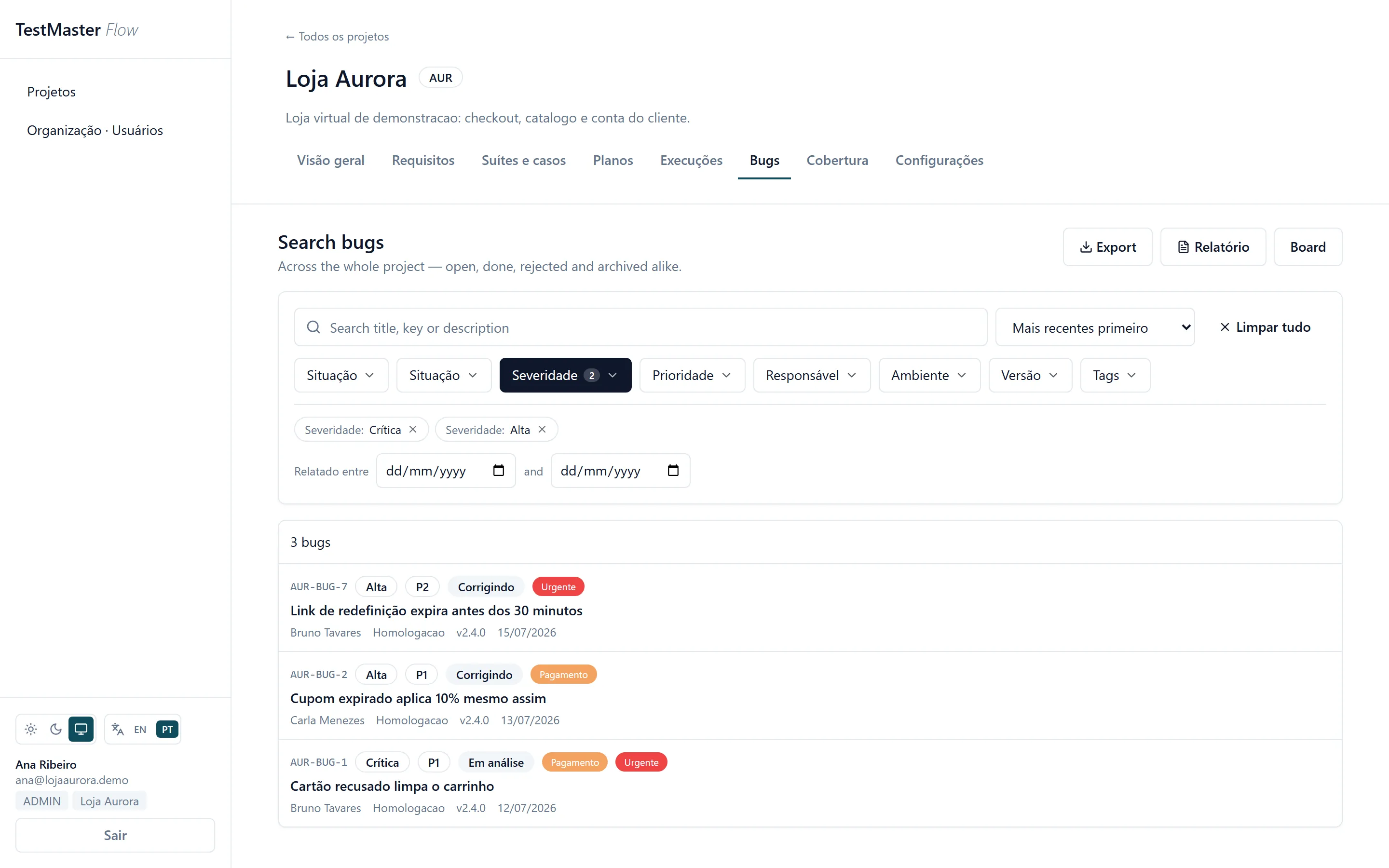This screenshot has width=1389, height=868.
Task: Expand the Ambiente filter dropdown
Action: (929, 375)
